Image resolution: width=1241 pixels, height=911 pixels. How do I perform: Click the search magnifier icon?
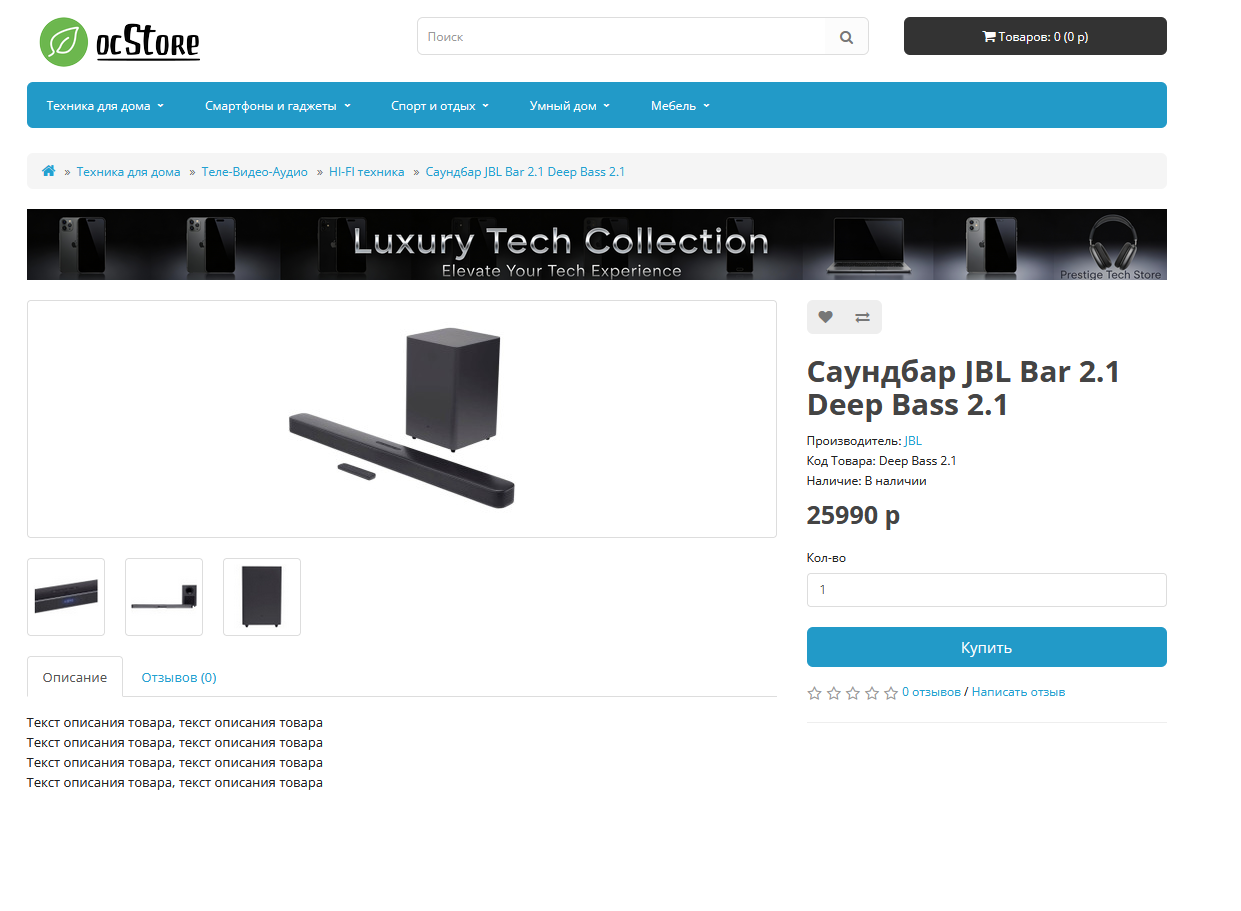pos(846,37)
